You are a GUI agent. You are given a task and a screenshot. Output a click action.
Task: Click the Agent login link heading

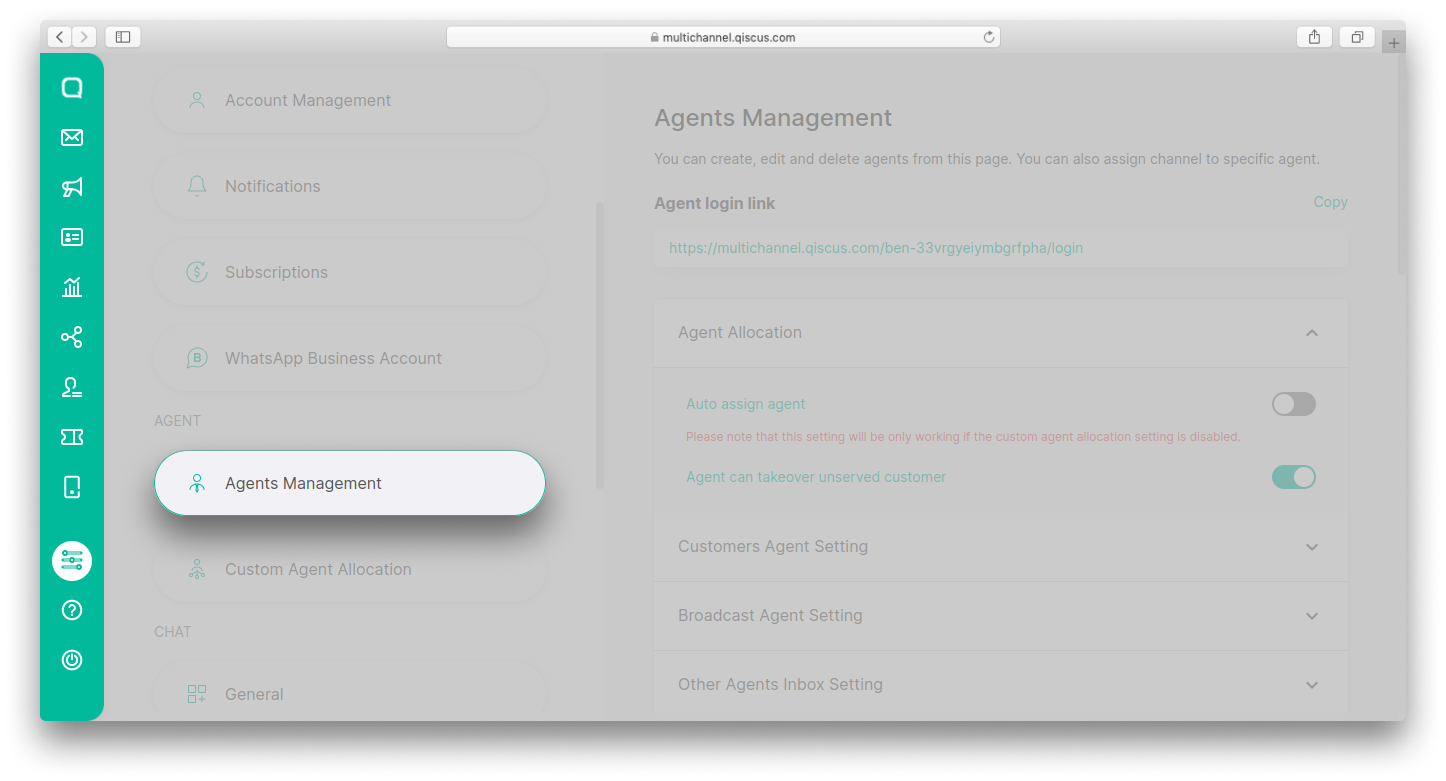714,203
